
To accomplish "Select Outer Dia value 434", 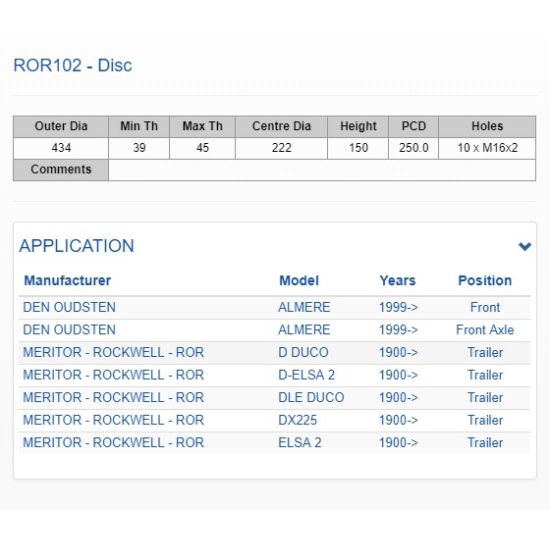I will pos(61,148).
